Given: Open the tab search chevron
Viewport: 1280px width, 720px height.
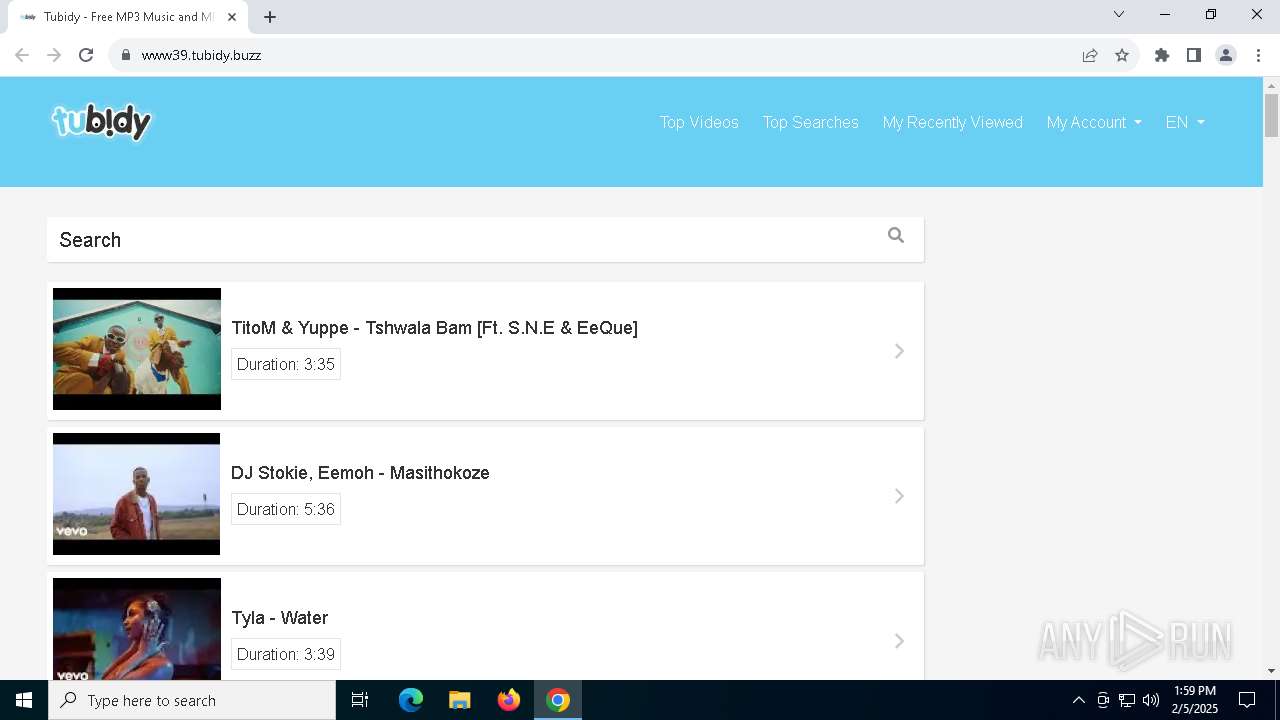Looking at the screenshot, I should tap(1119, 14).
